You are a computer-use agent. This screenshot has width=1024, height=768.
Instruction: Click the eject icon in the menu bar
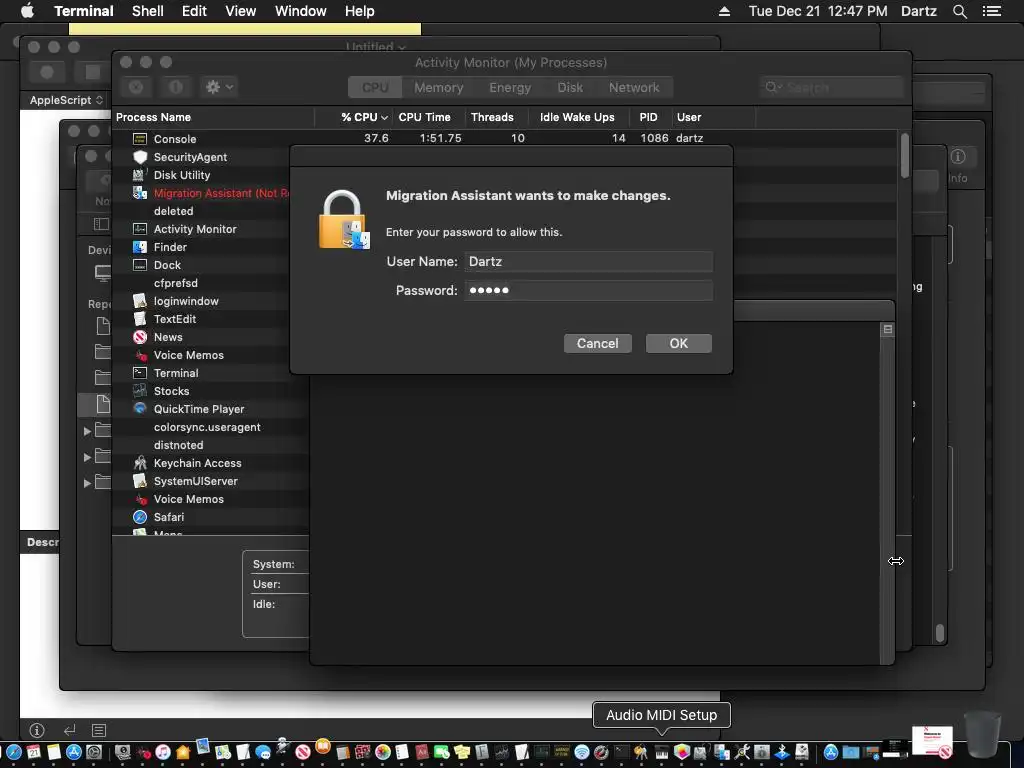pos(724,11)
